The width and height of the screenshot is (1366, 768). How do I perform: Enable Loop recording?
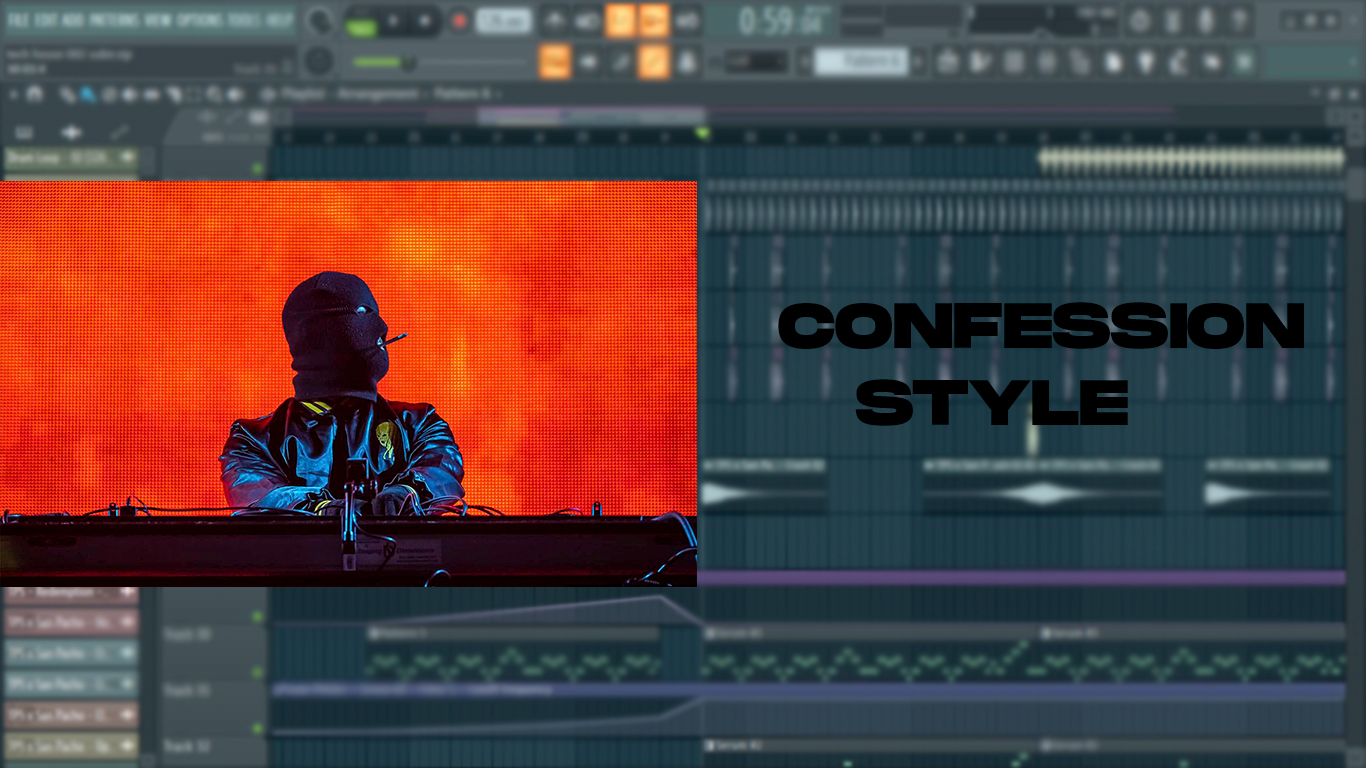tap(687, 20)
